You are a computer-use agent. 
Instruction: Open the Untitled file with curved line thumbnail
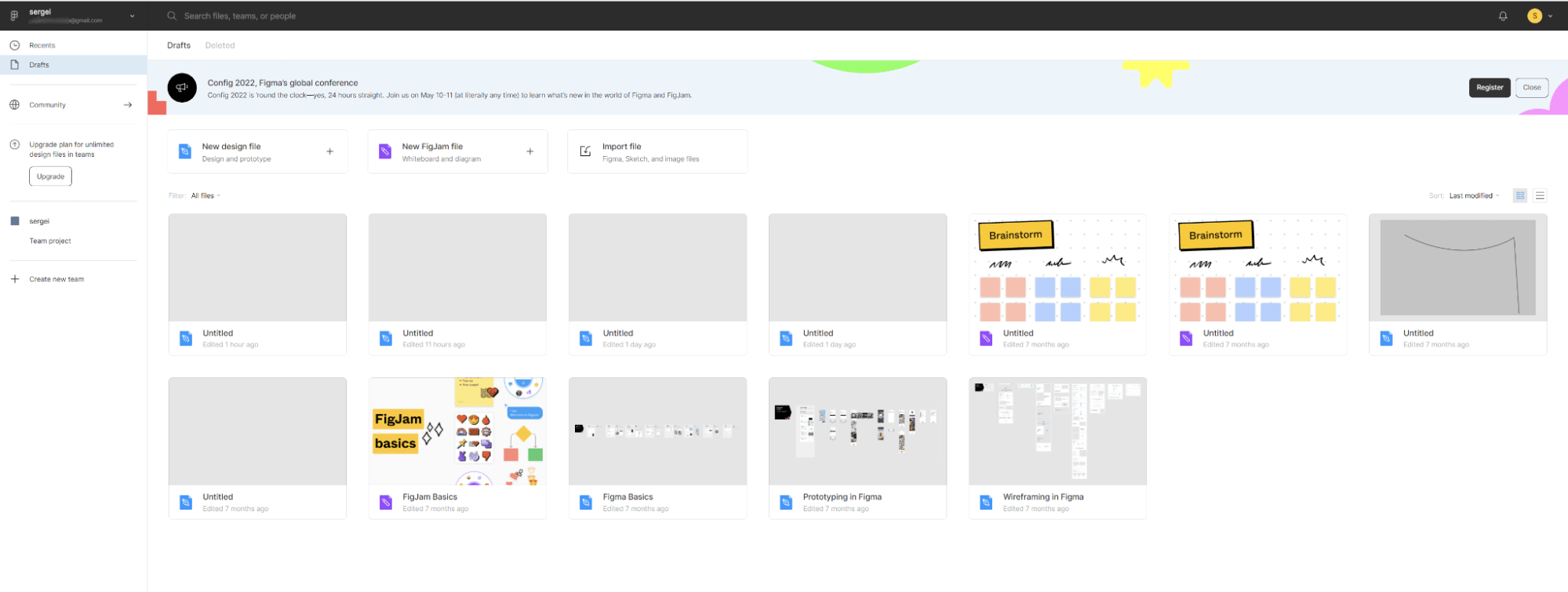pyautogui.click(x=1457, y=267)
